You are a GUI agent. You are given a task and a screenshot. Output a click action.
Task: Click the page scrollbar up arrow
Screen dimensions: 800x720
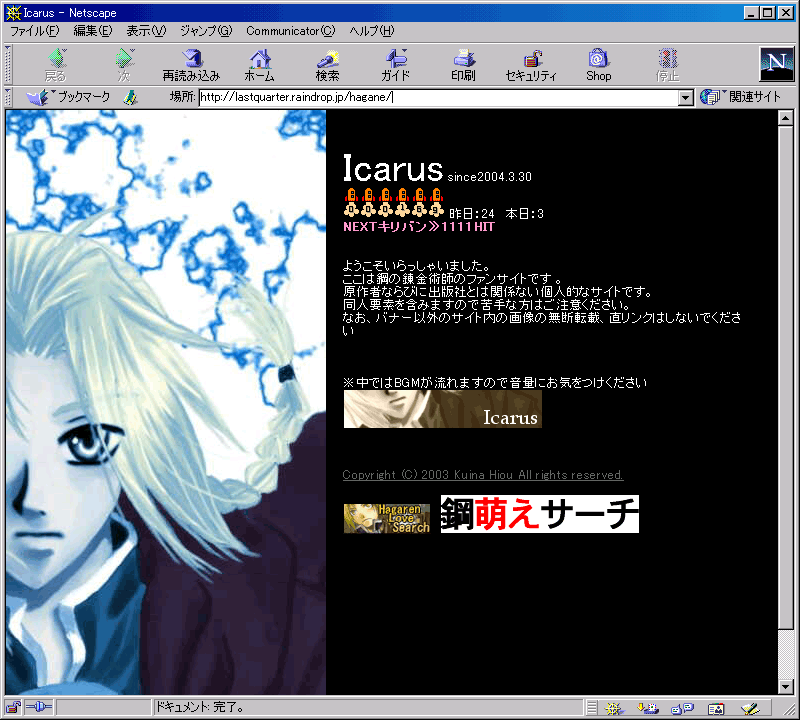point(786,118)
